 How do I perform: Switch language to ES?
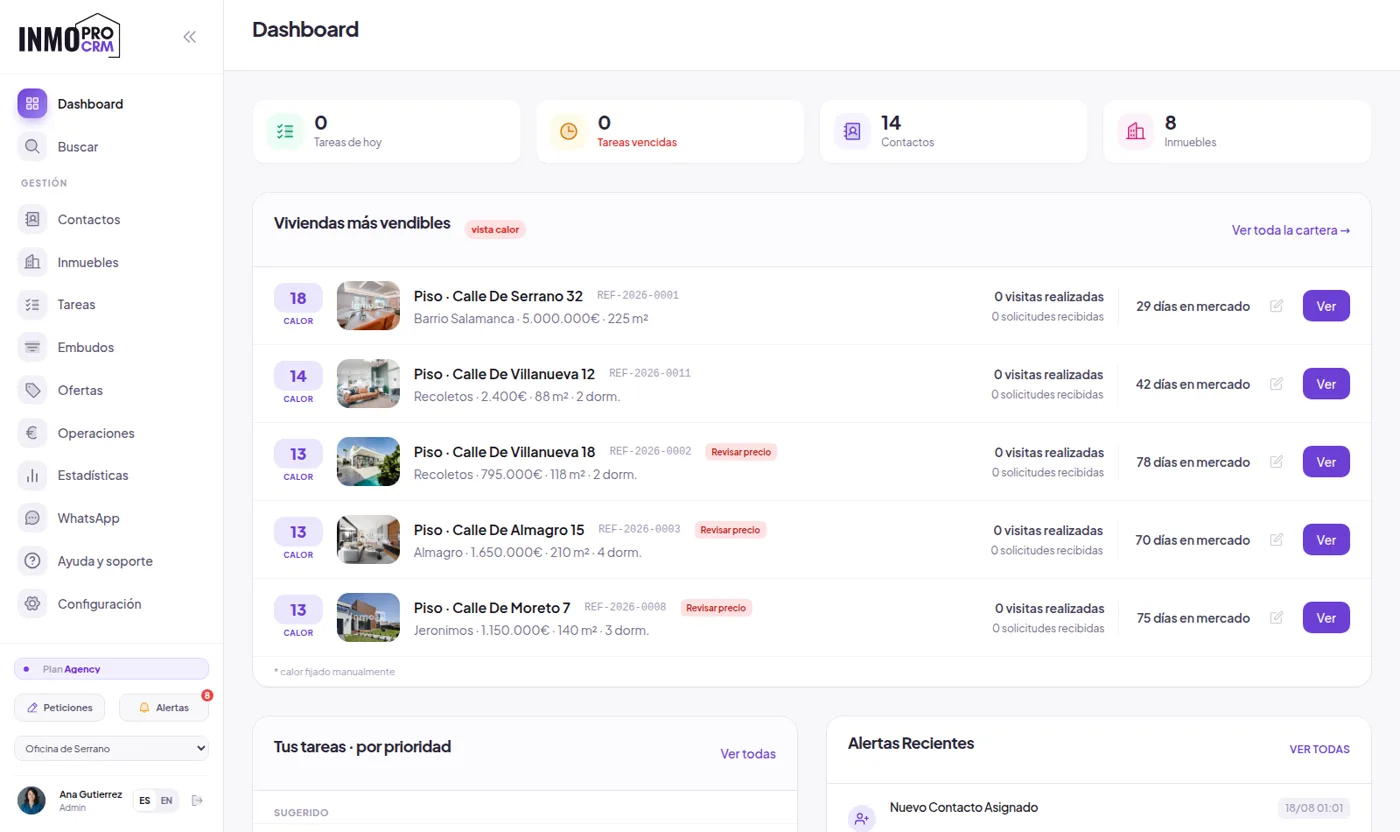pos(145,800)
